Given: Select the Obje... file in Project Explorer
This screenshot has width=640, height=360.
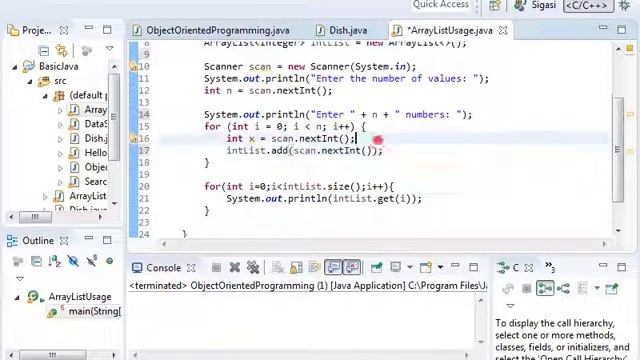Looking at the screenshot, I should point(88,167).
